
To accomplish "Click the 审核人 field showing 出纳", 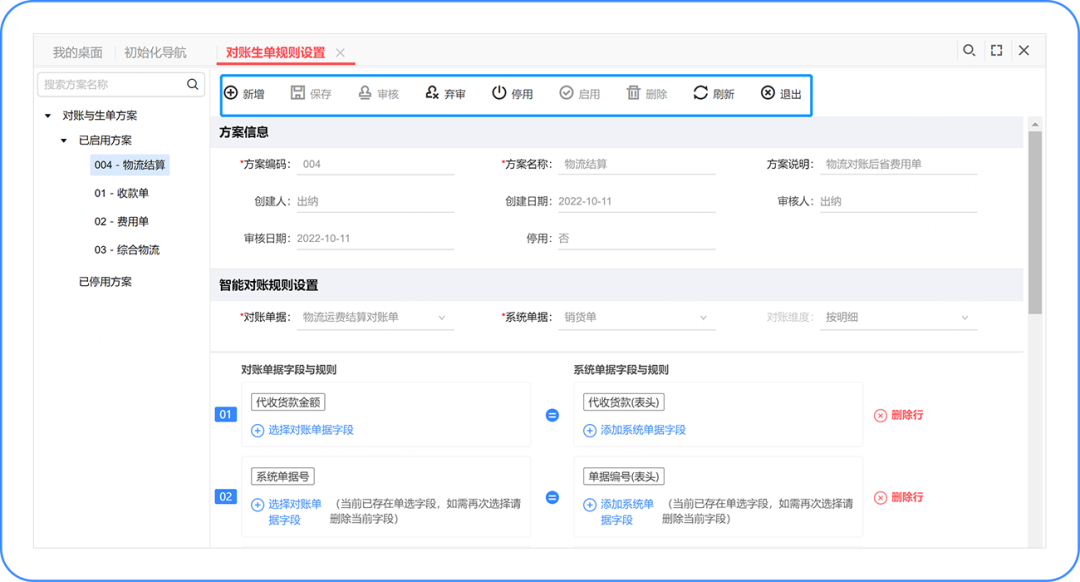I will 898,201.
